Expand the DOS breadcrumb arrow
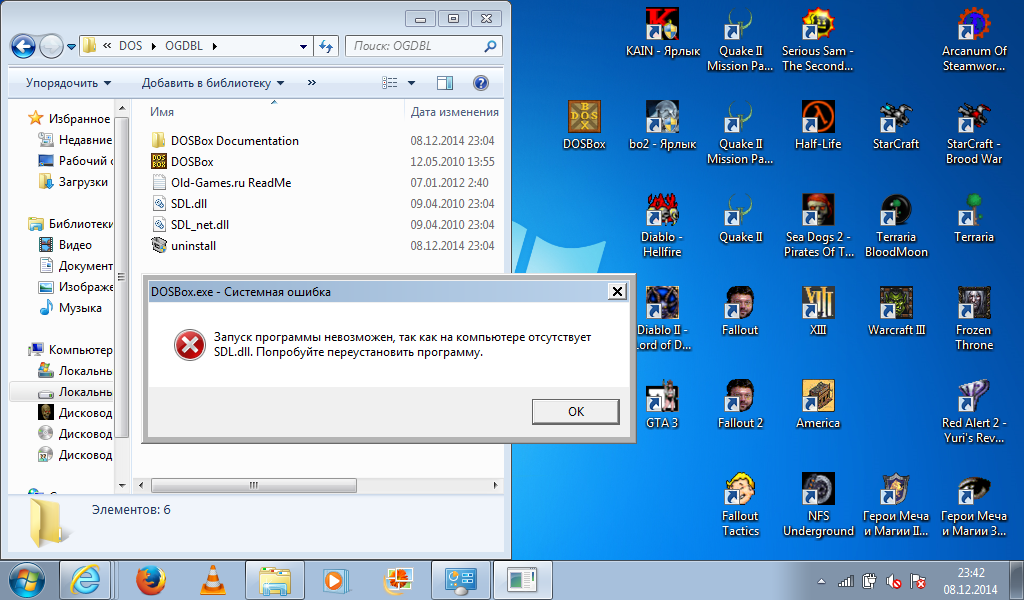This screenshot has width=1024, height=600. pyautogui.click(x=153, y=46)
